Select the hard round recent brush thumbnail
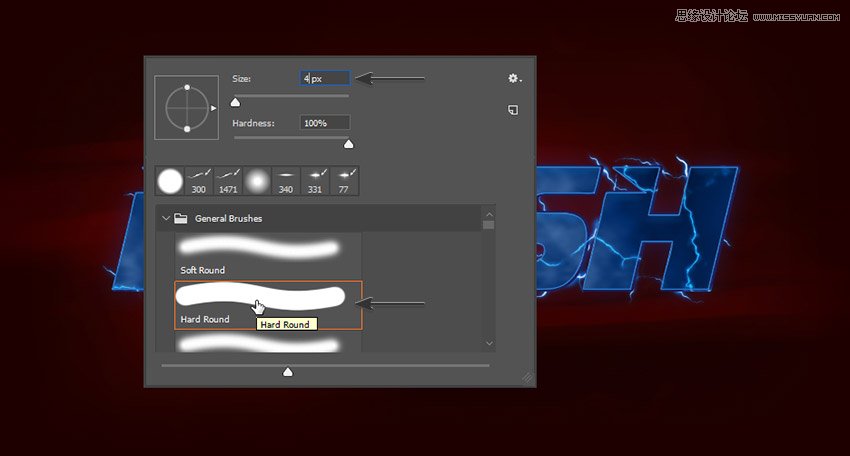The width and height of the screenshot is (850, 456). point(170,181)
